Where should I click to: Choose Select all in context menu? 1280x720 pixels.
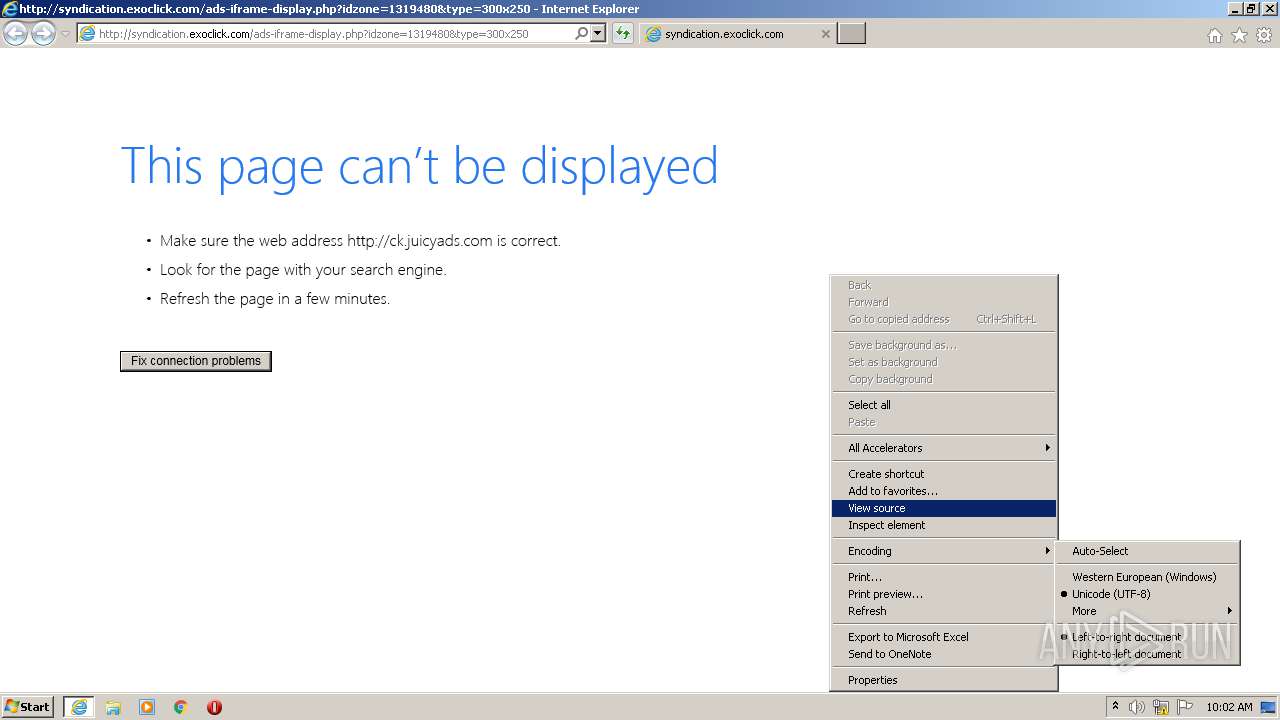[x=944, y=405]
